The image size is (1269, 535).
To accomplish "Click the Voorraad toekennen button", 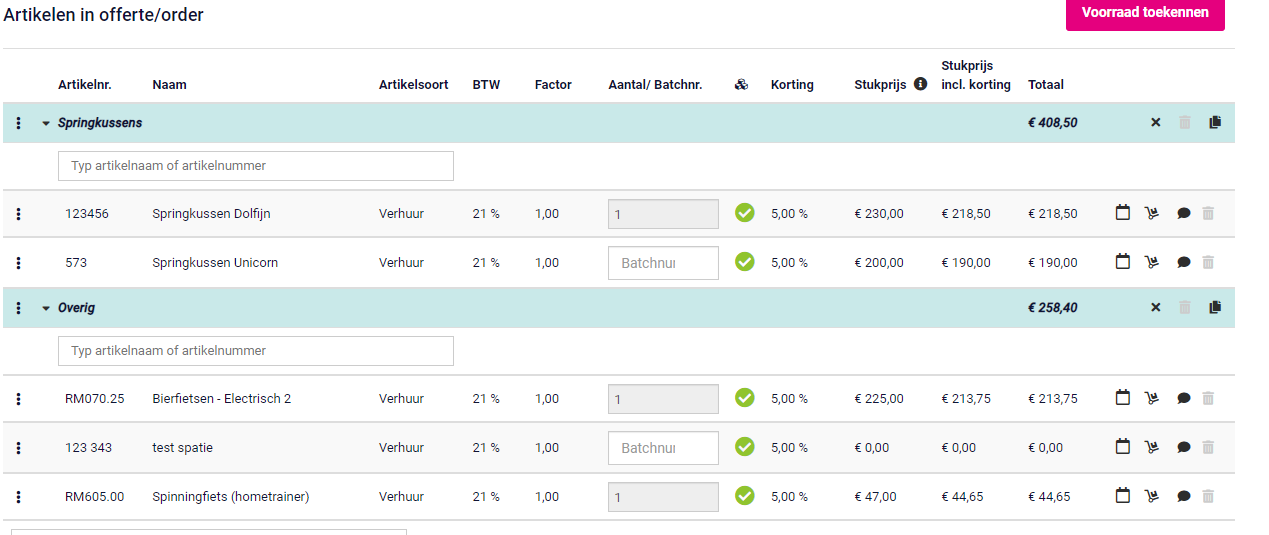I will [1145, 14].
